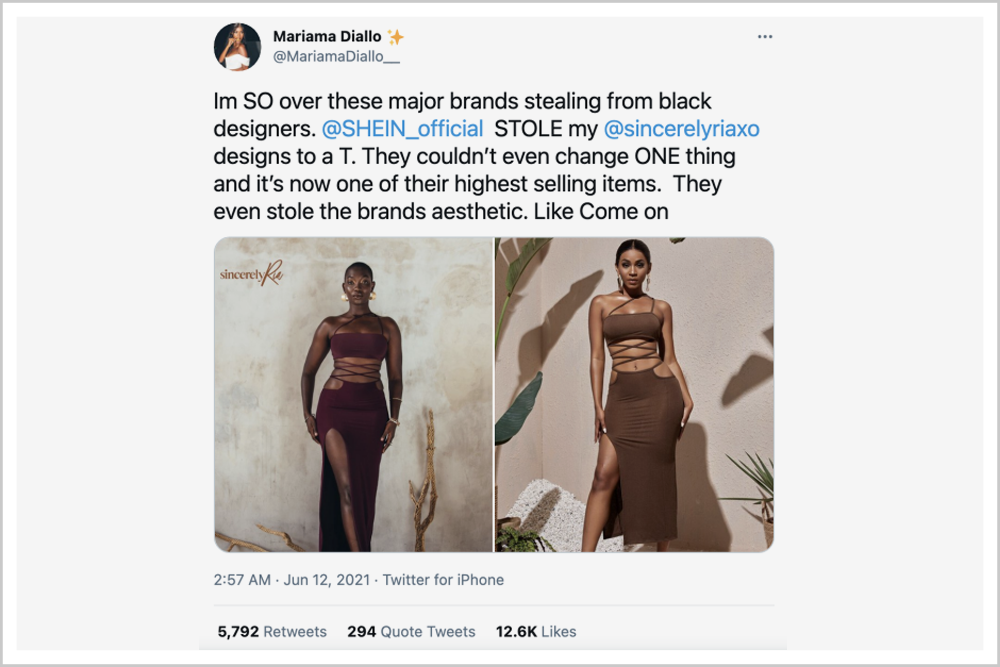View the 5,792 Retweets list
The image size is (1000, 667).
pos(272,631)
